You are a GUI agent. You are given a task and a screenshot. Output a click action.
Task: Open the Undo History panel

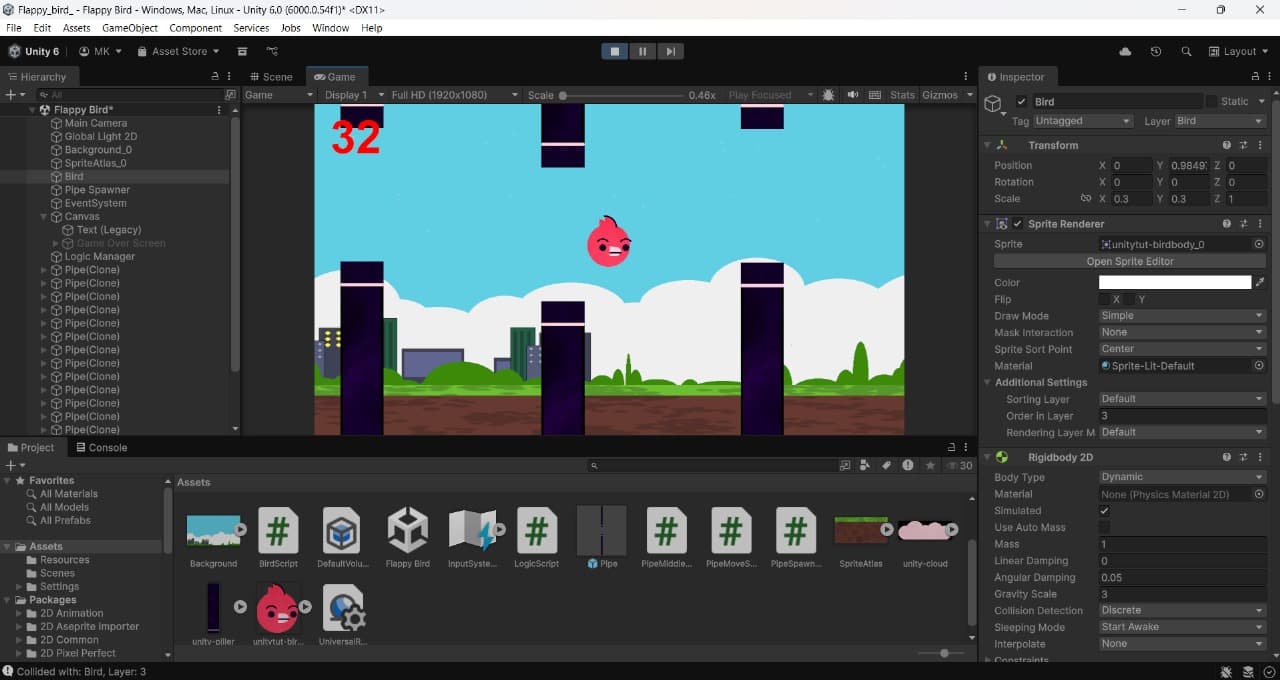click(x=1156, y=51)
